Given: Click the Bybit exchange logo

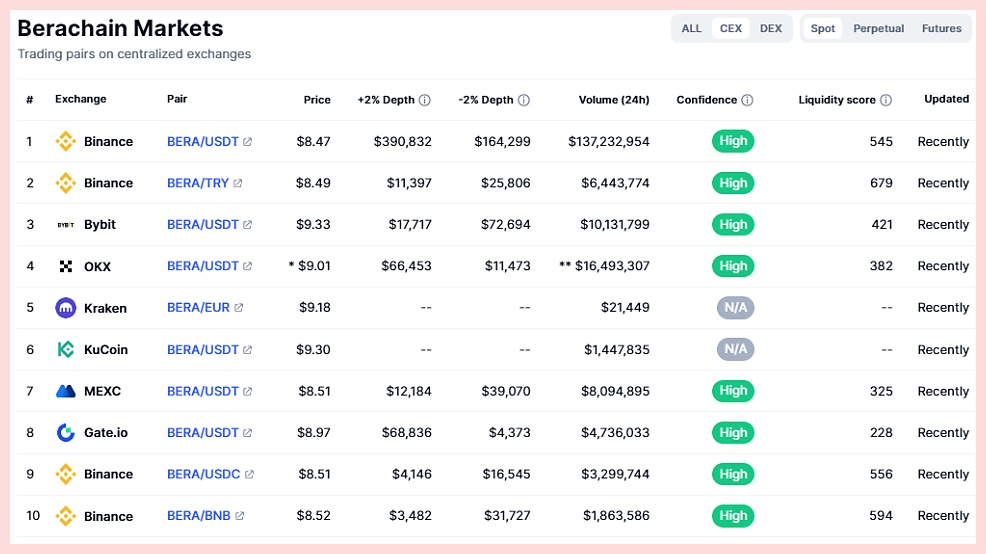Looking at the screenshot, I should click(65, 224).
